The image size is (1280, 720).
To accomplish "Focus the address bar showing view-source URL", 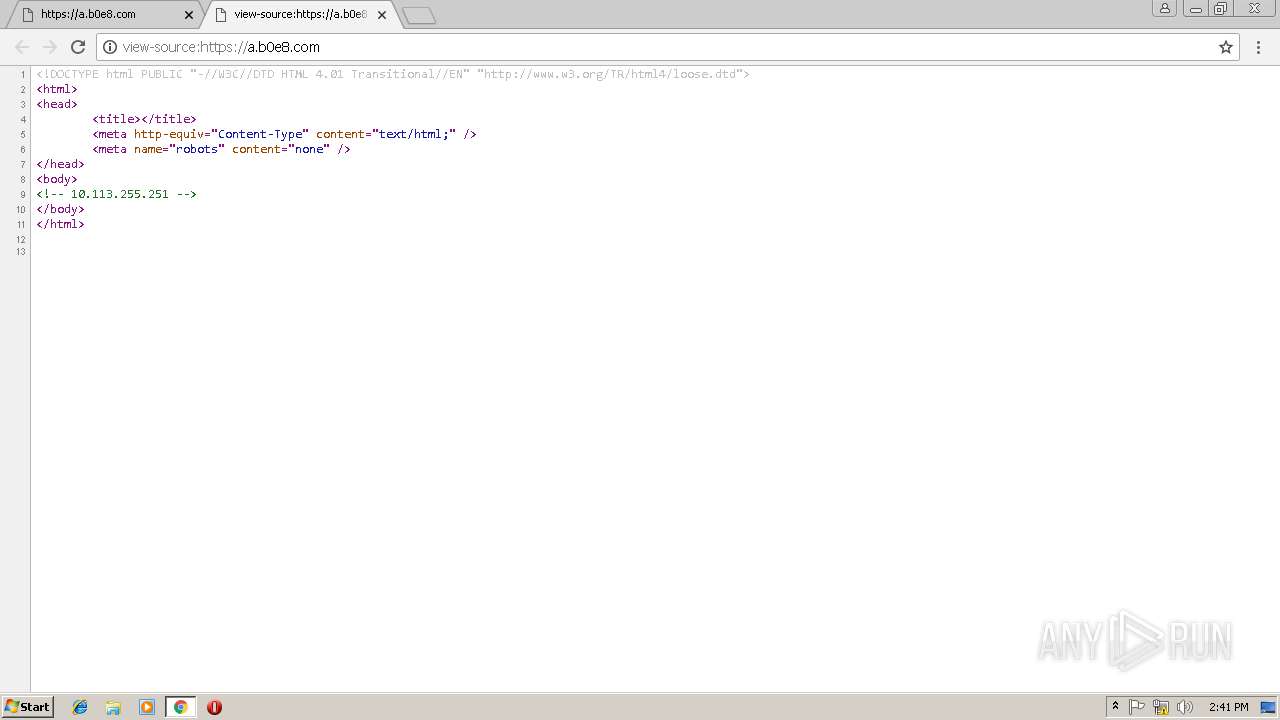I will [668, 47].
